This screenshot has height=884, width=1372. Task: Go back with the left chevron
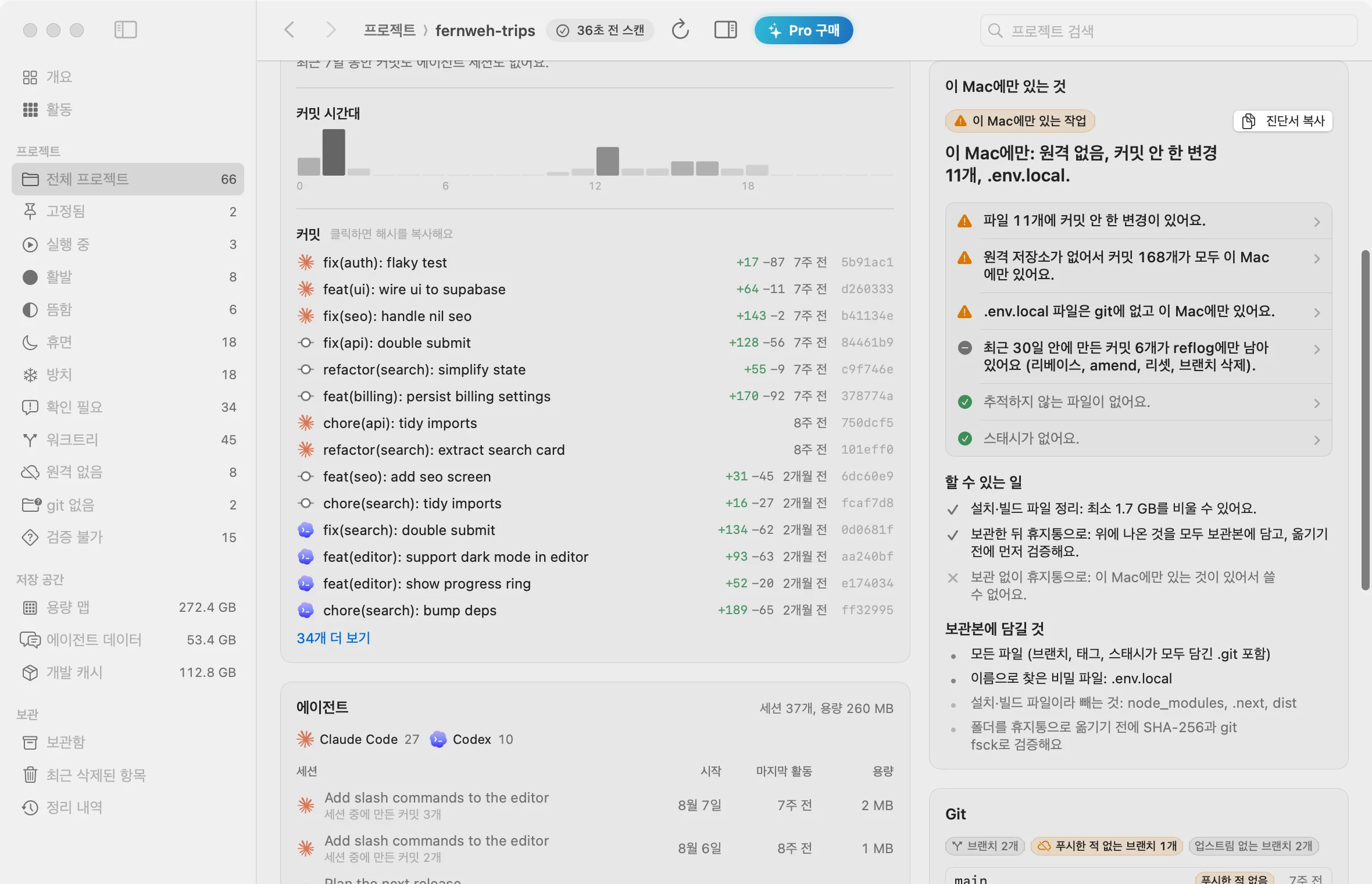click(x=290, y=30)
